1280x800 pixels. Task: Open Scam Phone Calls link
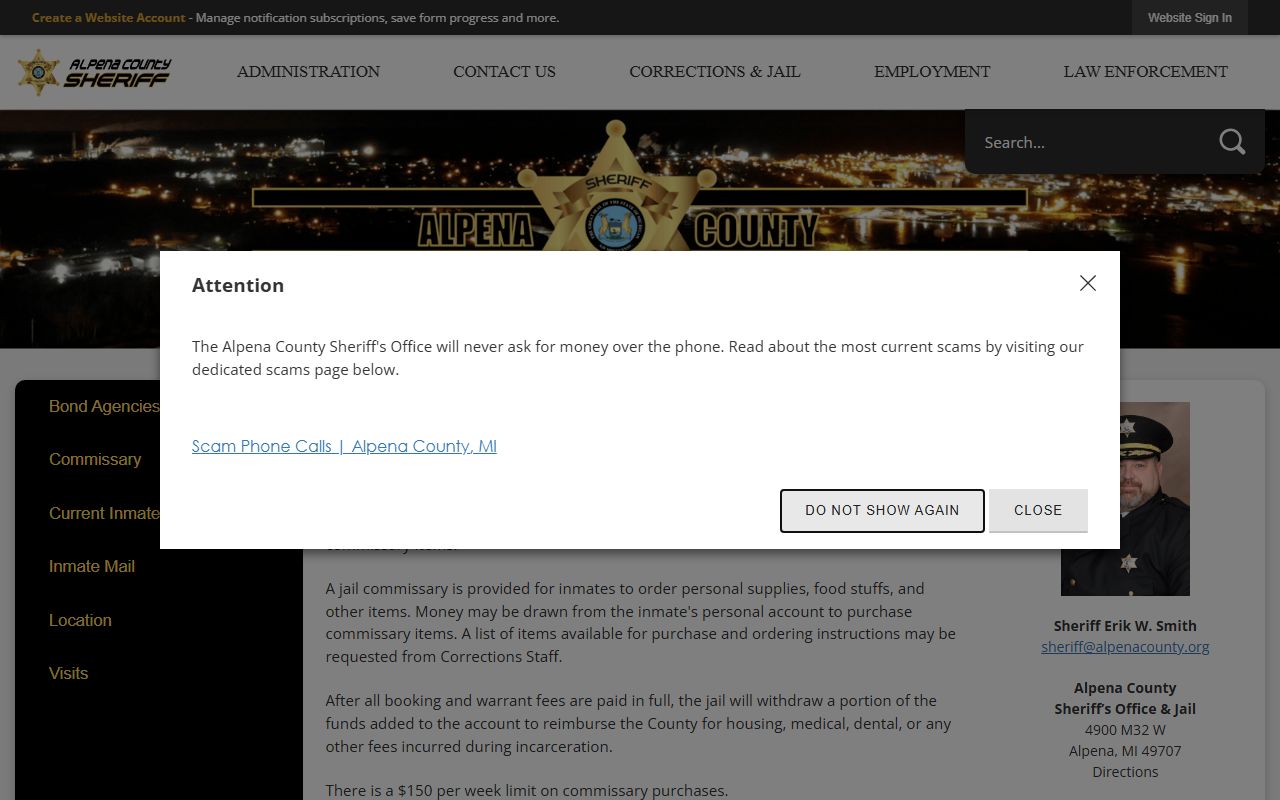click(x=344, y=446)
